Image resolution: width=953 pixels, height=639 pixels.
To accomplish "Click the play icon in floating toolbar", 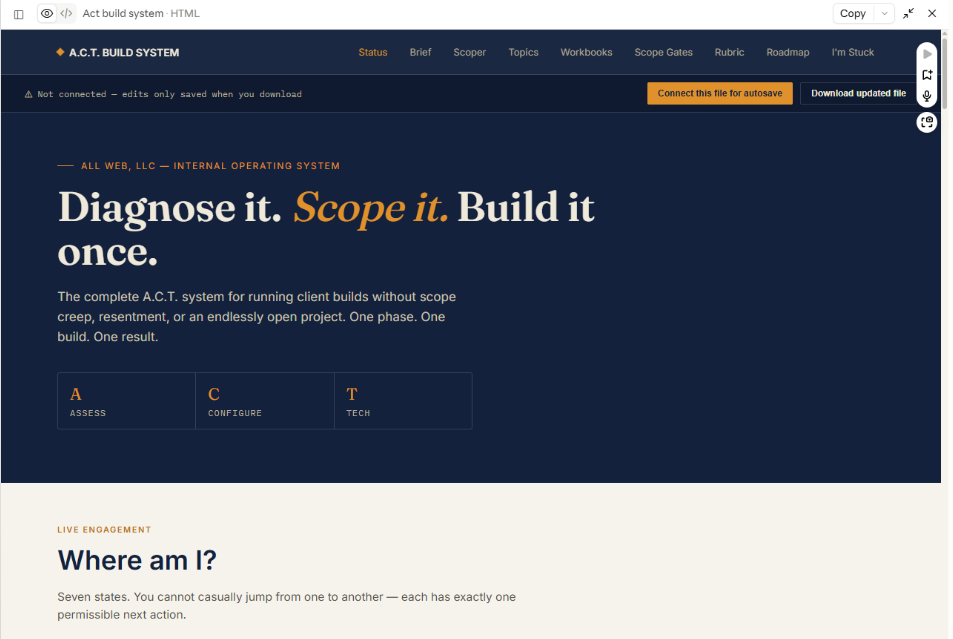I will 927,54.
